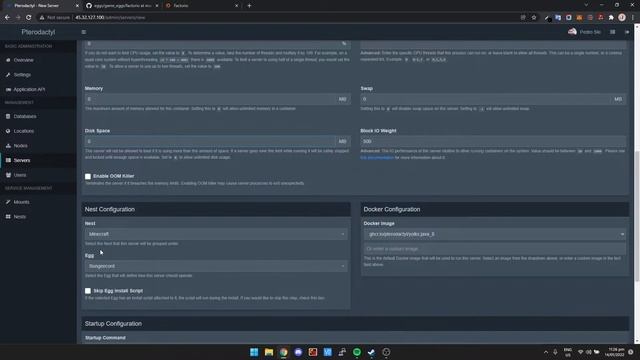
Task: Reload the page
Action: tap(29, 18)
